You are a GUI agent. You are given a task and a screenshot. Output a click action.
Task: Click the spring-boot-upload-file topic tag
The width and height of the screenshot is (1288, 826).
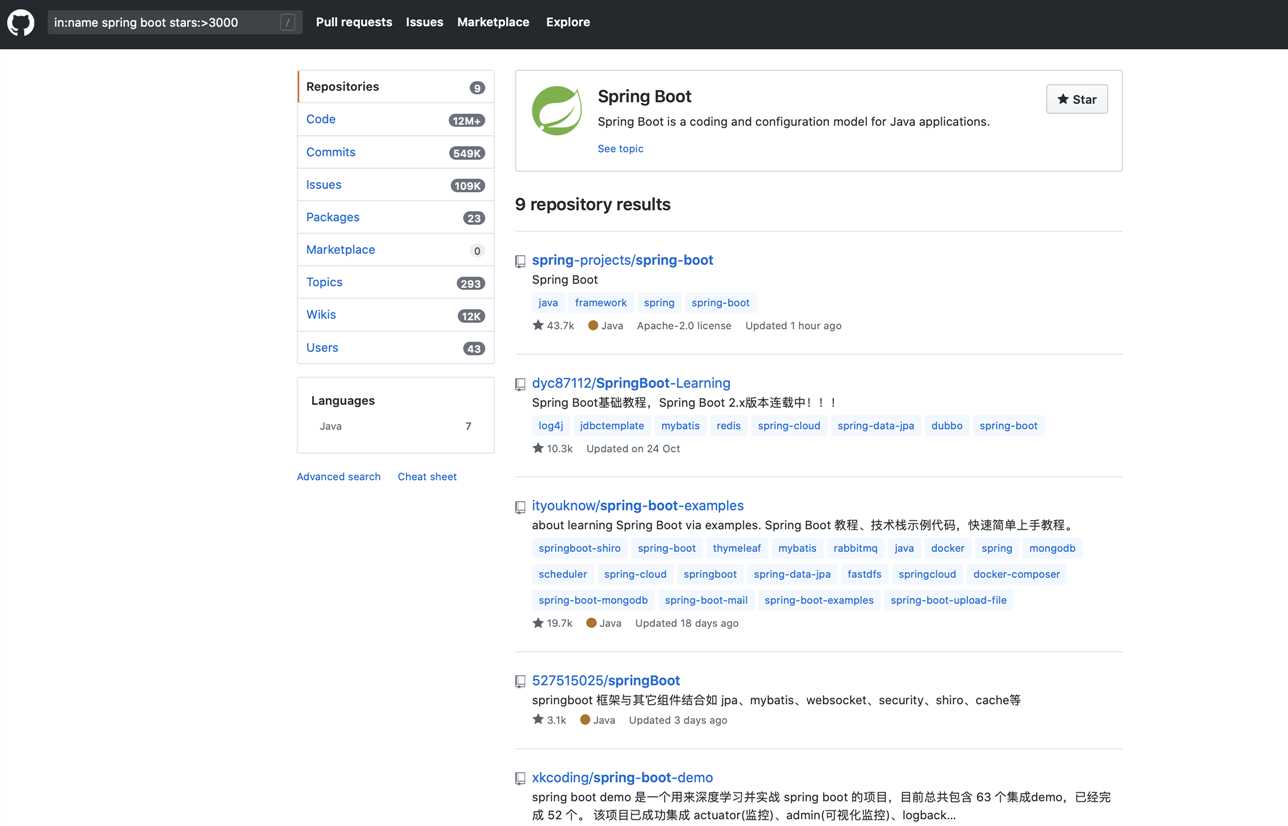coord(949,601)
